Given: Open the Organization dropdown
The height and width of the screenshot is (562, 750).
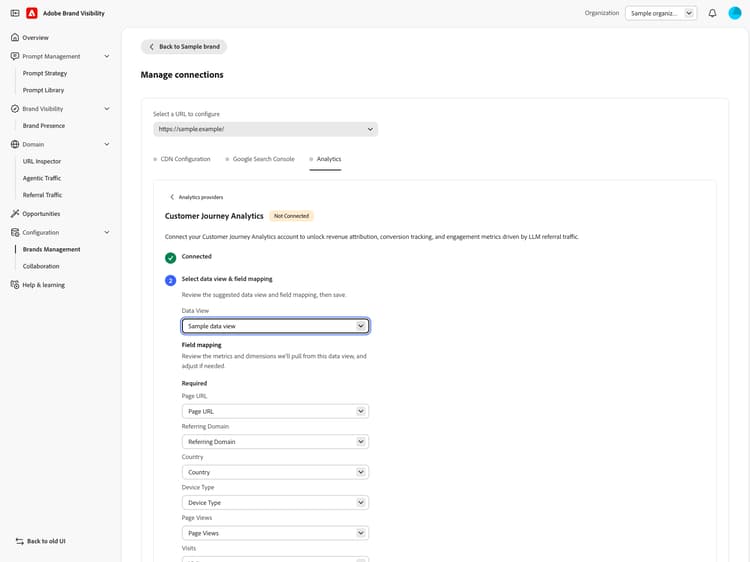Looking at the screenshot, I should (661, 13).
